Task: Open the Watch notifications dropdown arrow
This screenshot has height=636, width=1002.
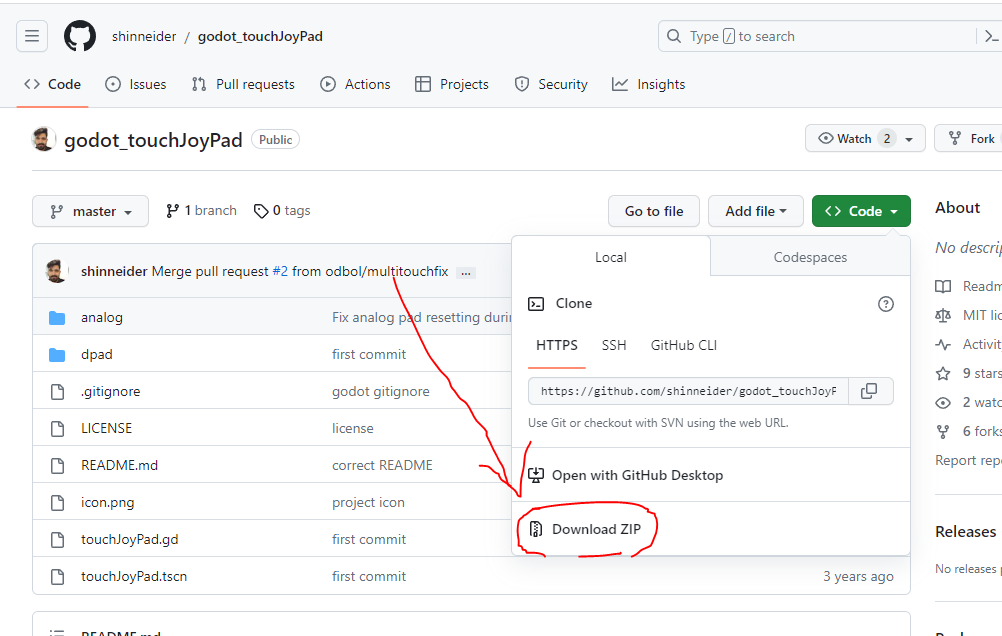Action: [x=909, y=139]
